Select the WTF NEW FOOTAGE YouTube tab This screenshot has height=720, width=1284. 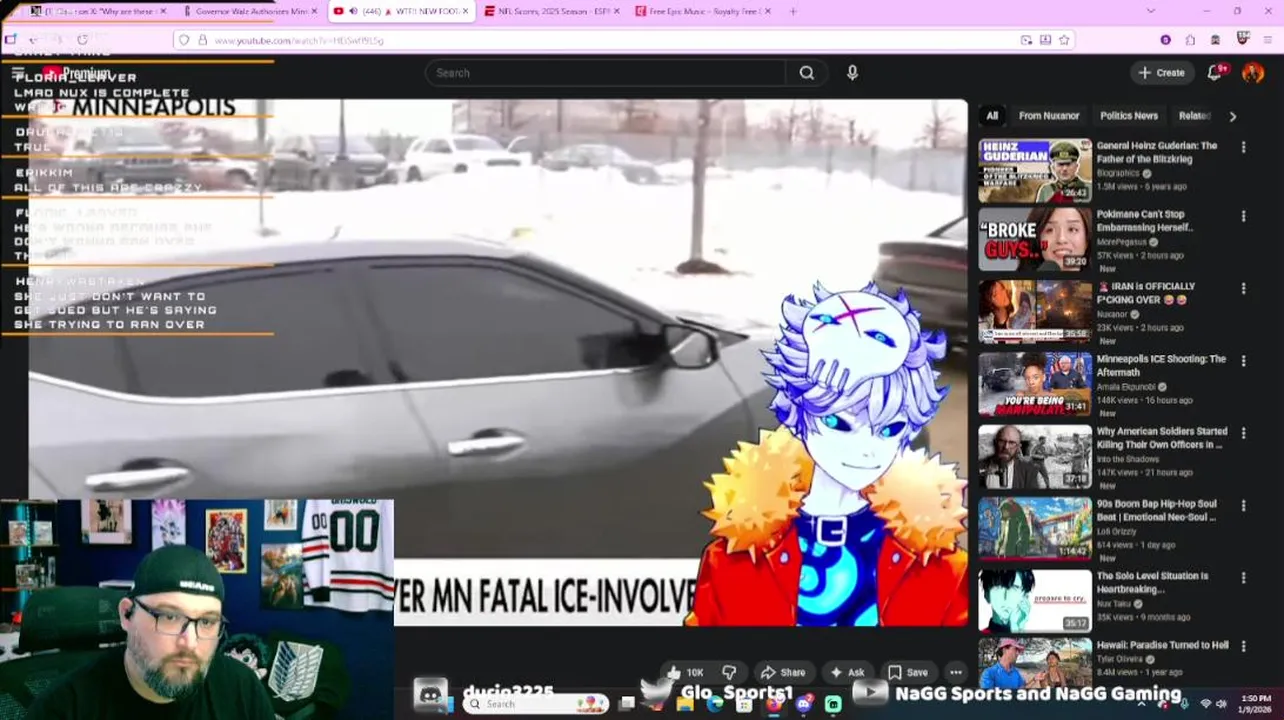coord(401,11)
